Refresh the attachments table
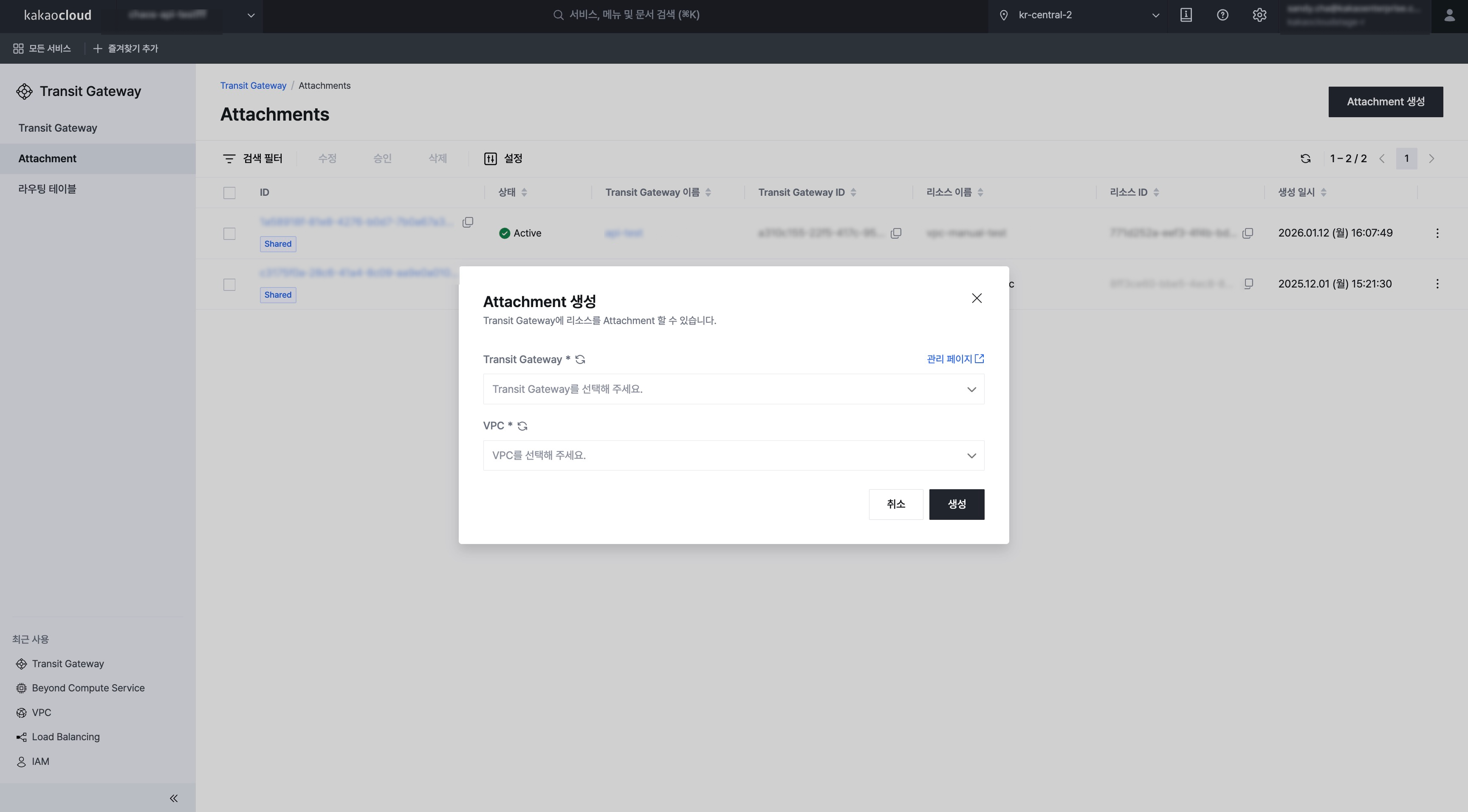This screenshot has width=1468, height=812. [x=1306, y=158]
